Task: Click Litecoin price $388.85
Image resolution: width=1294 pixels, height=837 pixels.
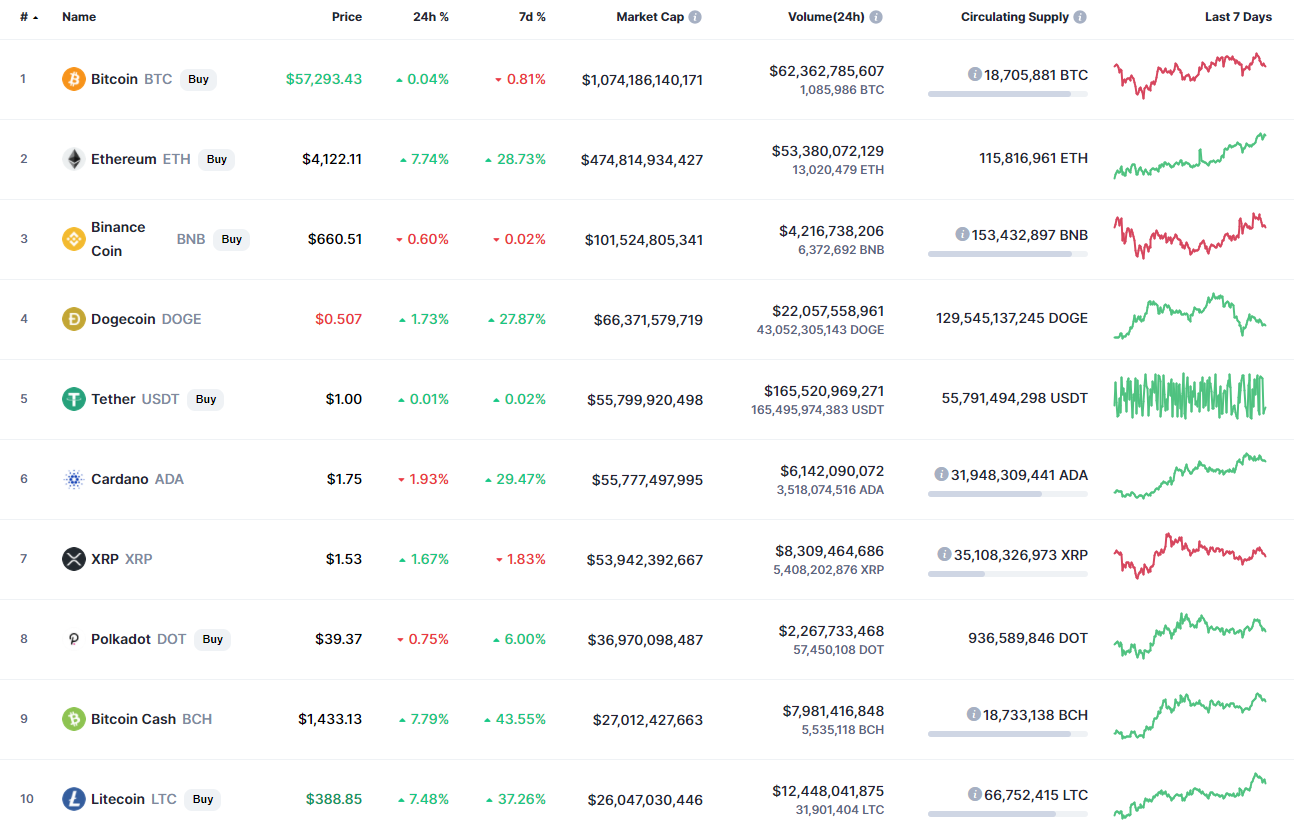Action: pyautogui.click(x=334, y=799)
